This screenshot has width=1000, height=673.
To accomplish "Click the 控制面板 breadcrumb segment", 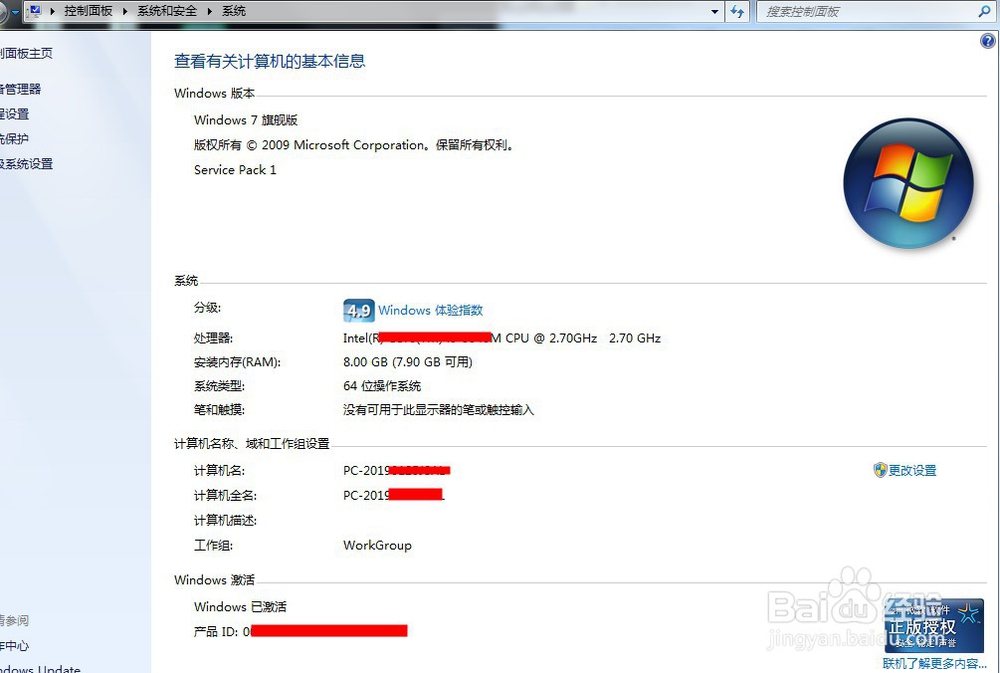I will (x=88, y=11).
